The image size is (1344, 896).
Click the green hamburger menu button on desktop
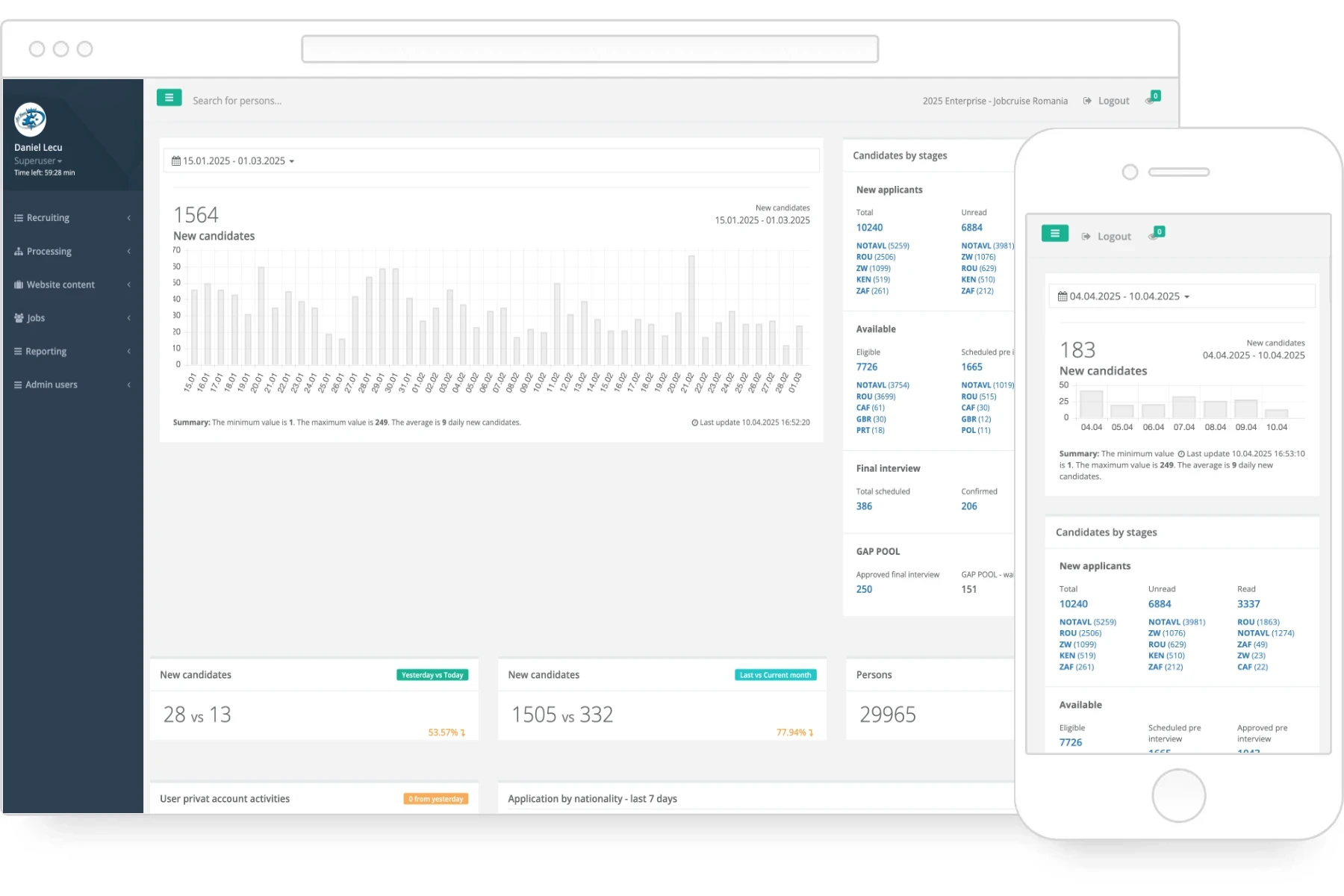(x=169, y=98)
